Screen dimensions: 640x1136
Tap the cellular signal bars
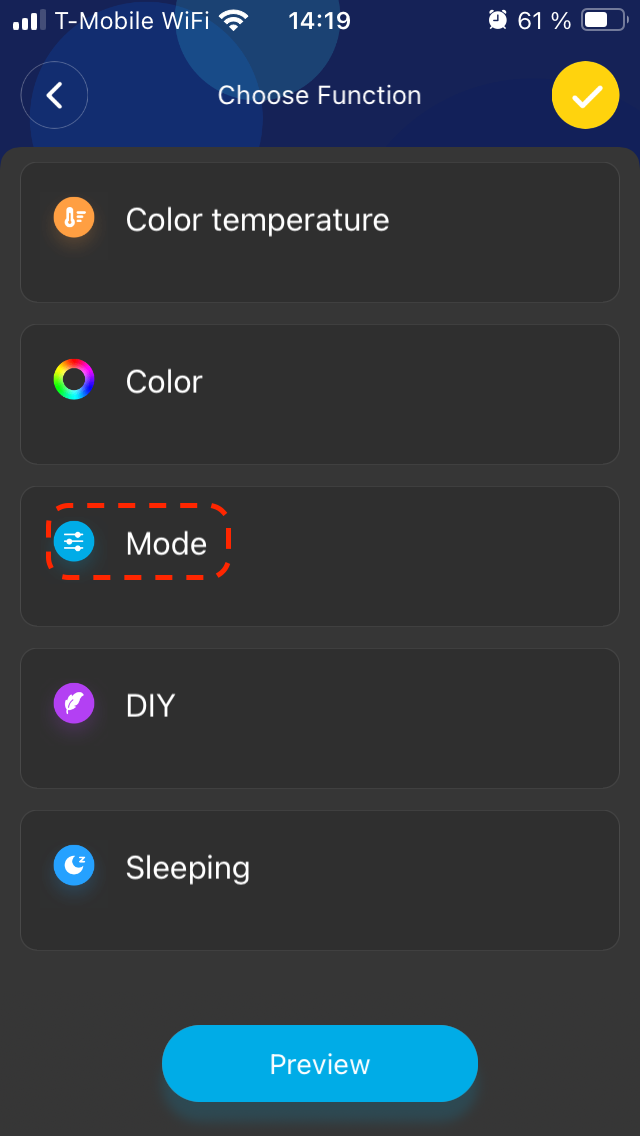(29, 20)
